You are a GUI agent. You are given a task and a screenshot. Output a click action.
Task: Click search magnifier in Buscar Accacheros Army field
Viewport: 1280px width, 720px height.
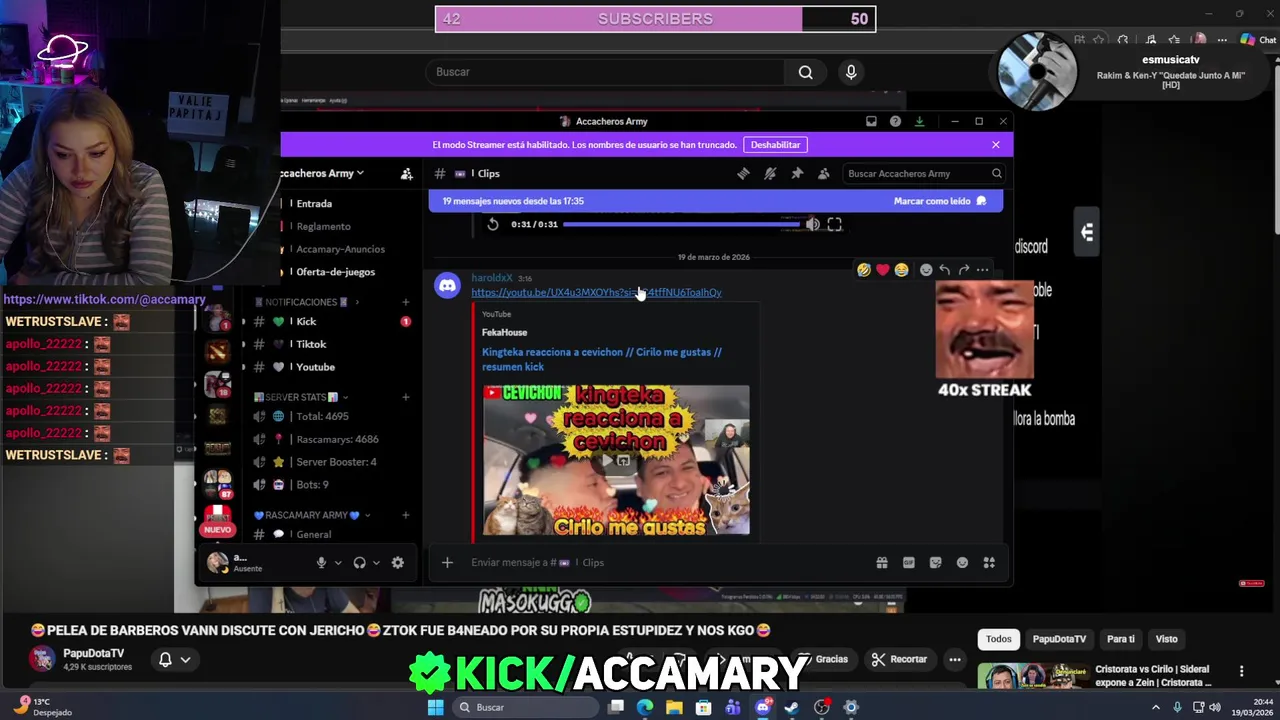996,173
